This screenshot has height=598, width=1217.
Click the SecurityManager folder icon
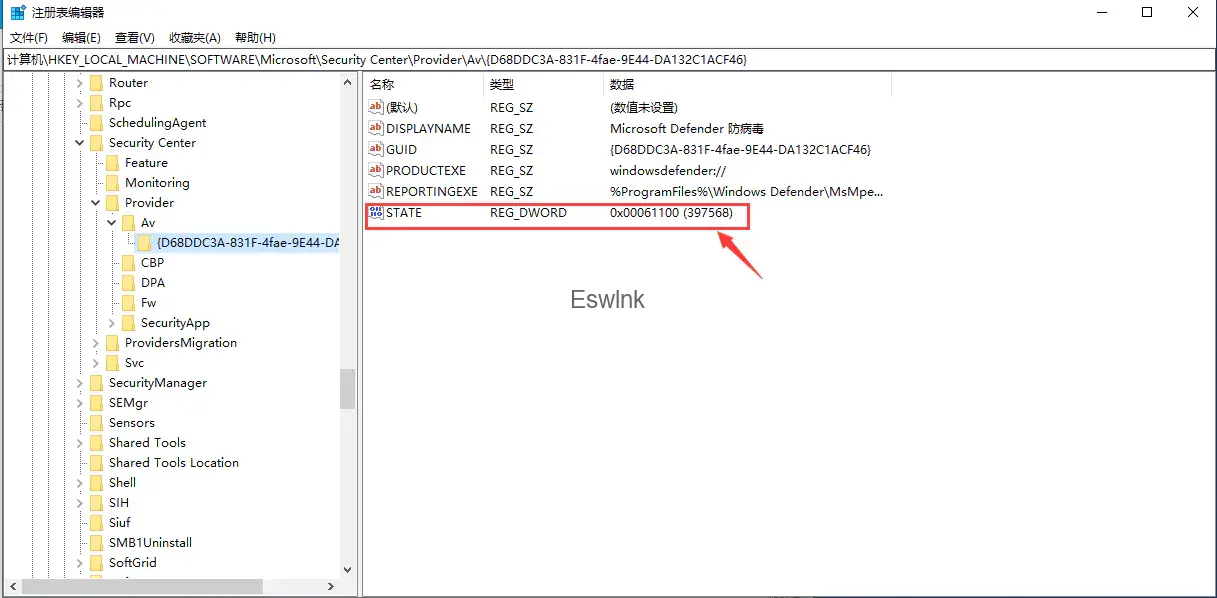point(96,383)
